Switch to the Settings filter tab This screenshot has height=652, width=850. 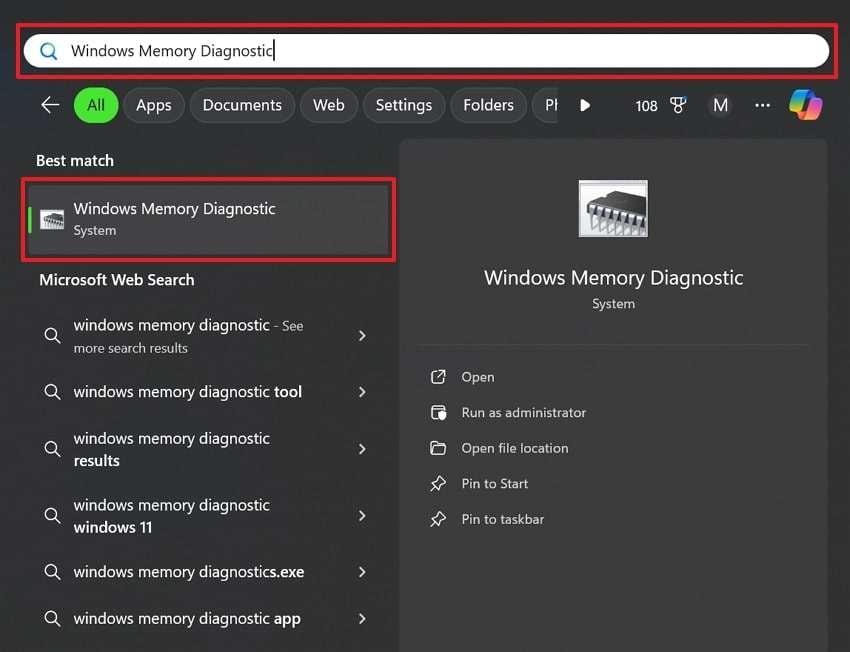pyautogui.click(x=404, y=105)
